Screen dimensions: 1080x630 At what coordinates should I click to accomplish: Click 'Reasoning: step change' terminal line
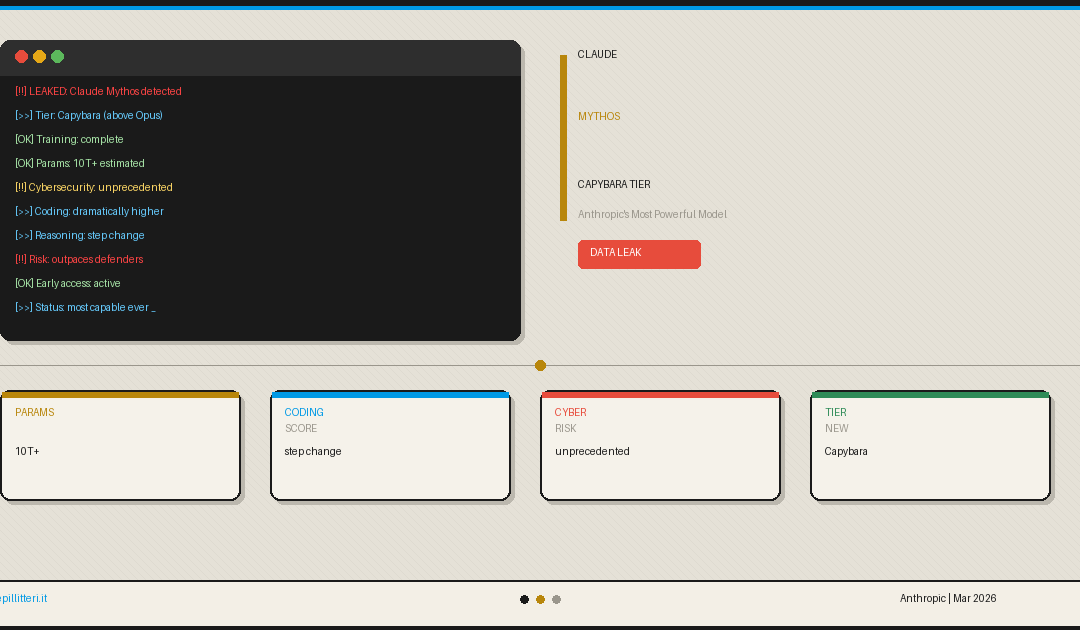tap(80, 235)
